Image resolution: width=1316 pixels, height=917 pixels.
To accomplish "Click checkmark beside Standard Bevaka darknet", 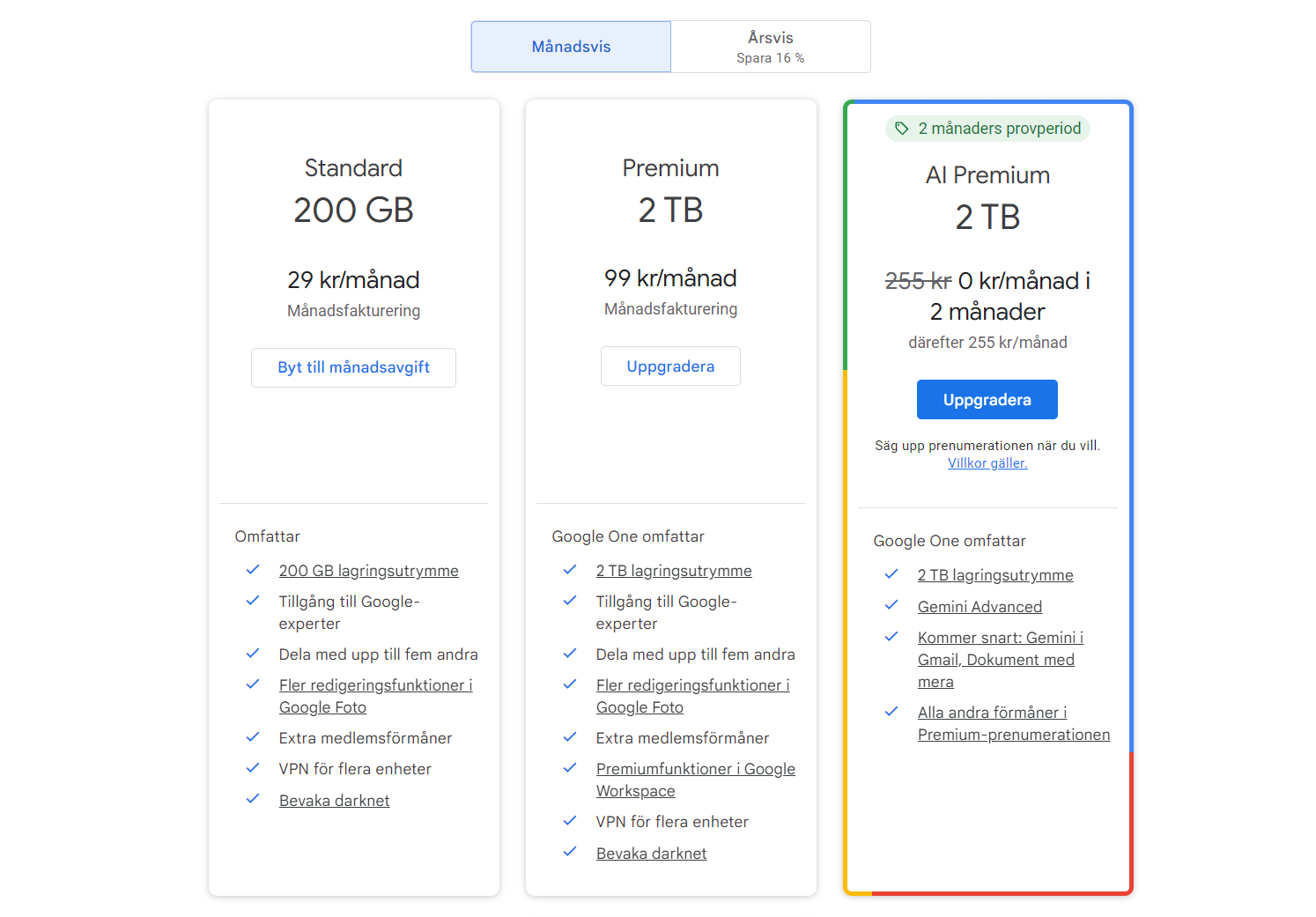I will (253, 799).
